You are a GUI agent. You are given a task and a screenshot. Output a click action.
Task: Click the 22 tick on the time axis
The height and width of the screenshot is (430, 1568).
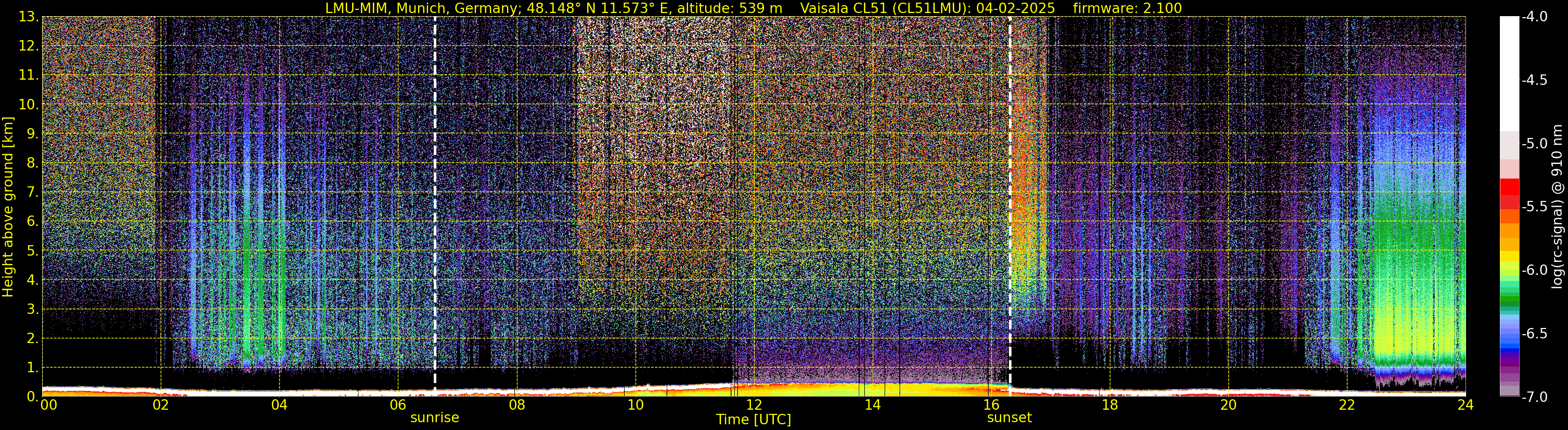coord(1347,405)
